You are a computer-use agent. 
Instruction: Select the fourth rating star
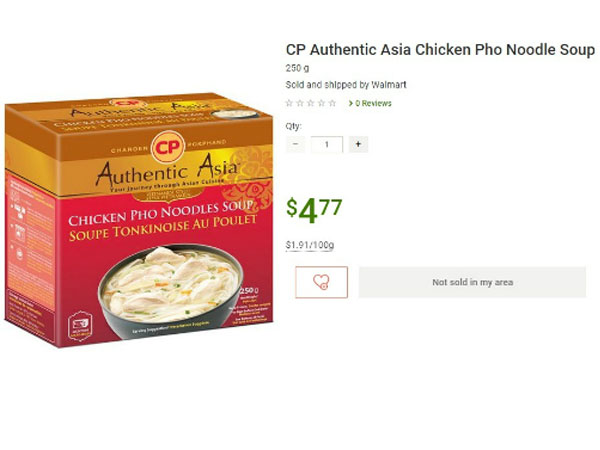321,103
